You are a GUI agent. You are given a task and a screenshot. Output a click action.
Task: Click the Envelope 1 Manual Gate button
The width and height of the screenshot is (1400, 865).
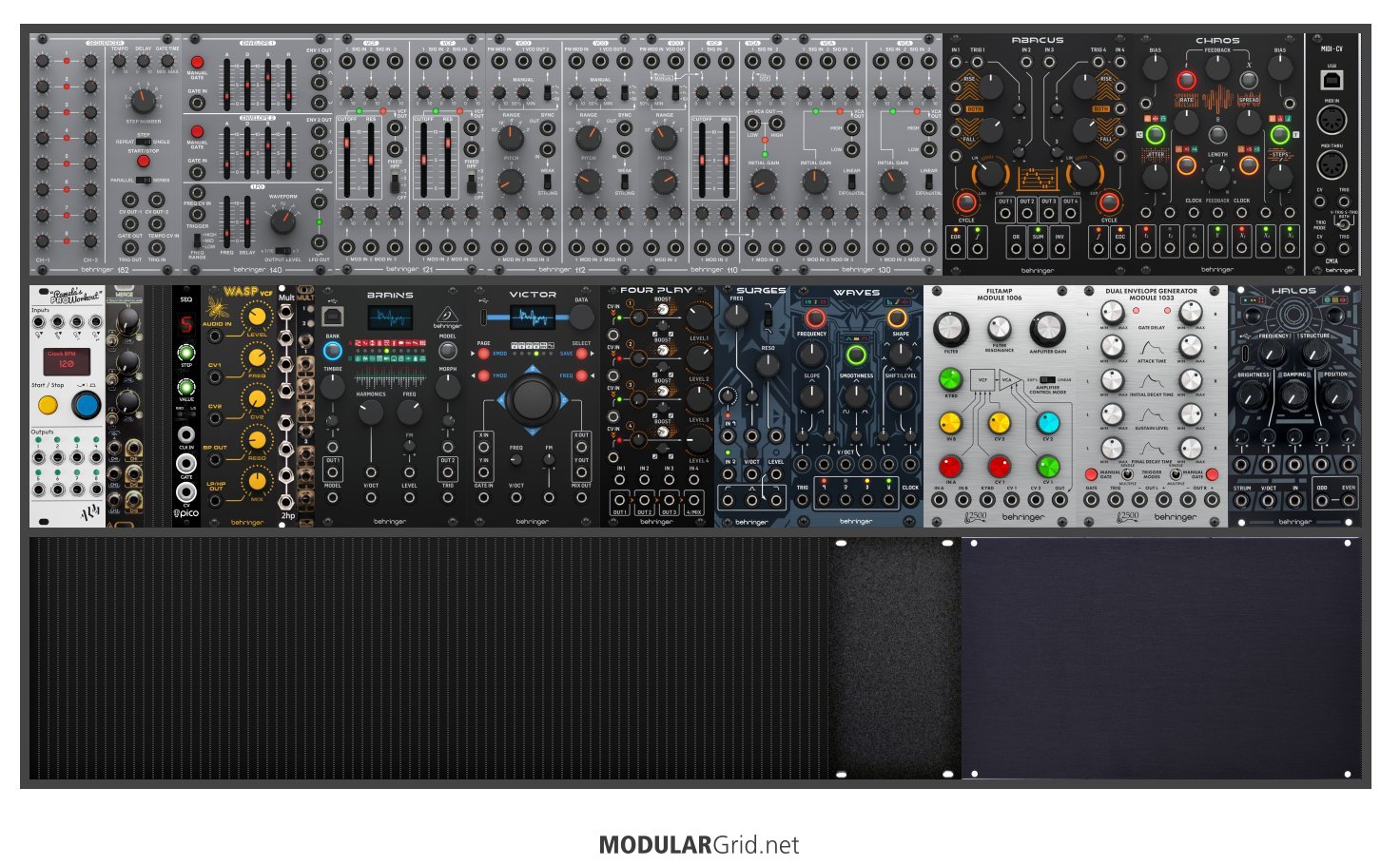click(x=197, y=63)
